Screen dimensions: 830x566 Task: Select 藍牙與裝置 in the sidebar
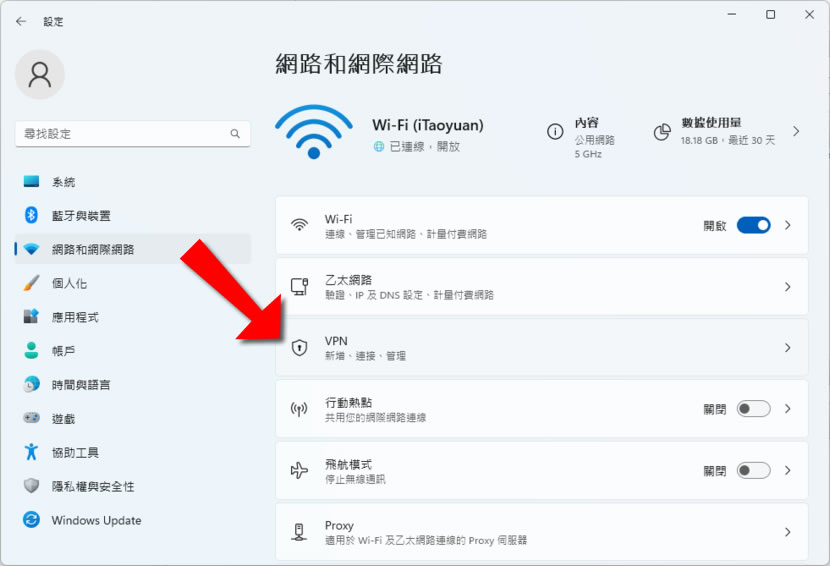pyautogui.click(x=132, y=215)
